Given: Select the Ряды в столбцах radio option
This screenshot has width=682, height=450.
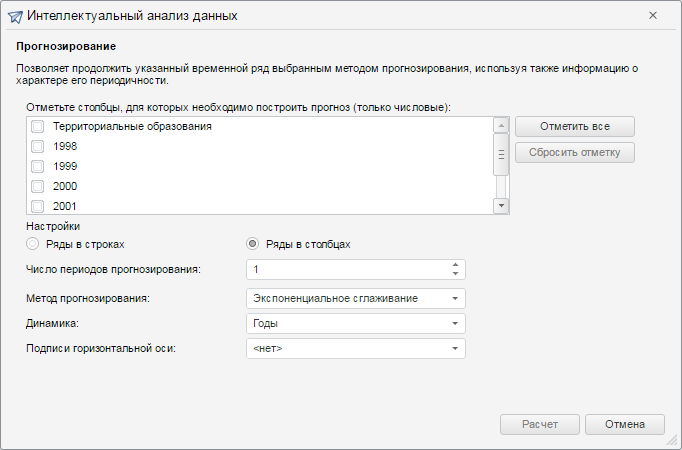Looking at the screenshot, I should click(x=253, y=244).
